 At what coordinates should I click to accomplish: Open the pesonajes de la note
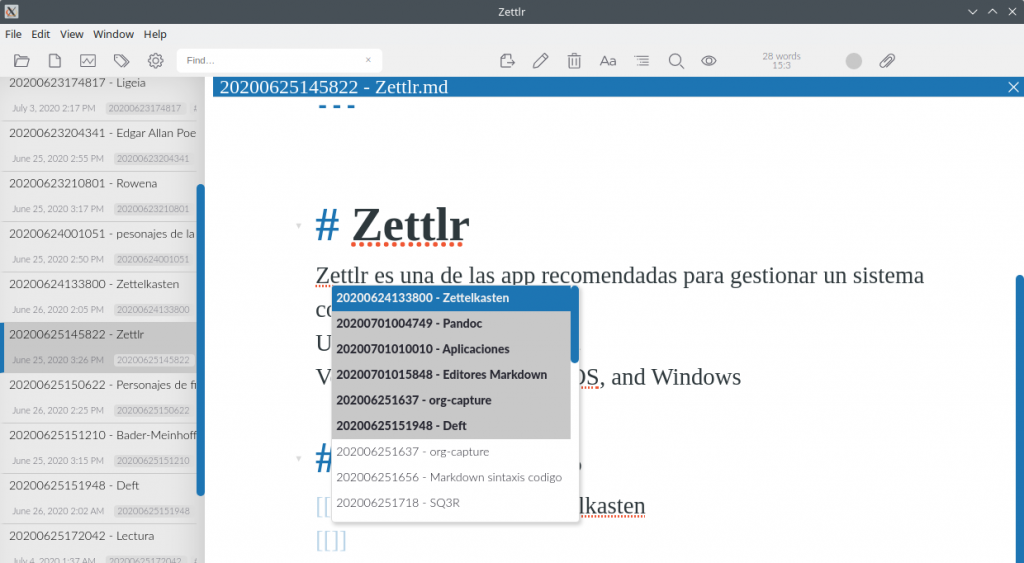(98, 246)
